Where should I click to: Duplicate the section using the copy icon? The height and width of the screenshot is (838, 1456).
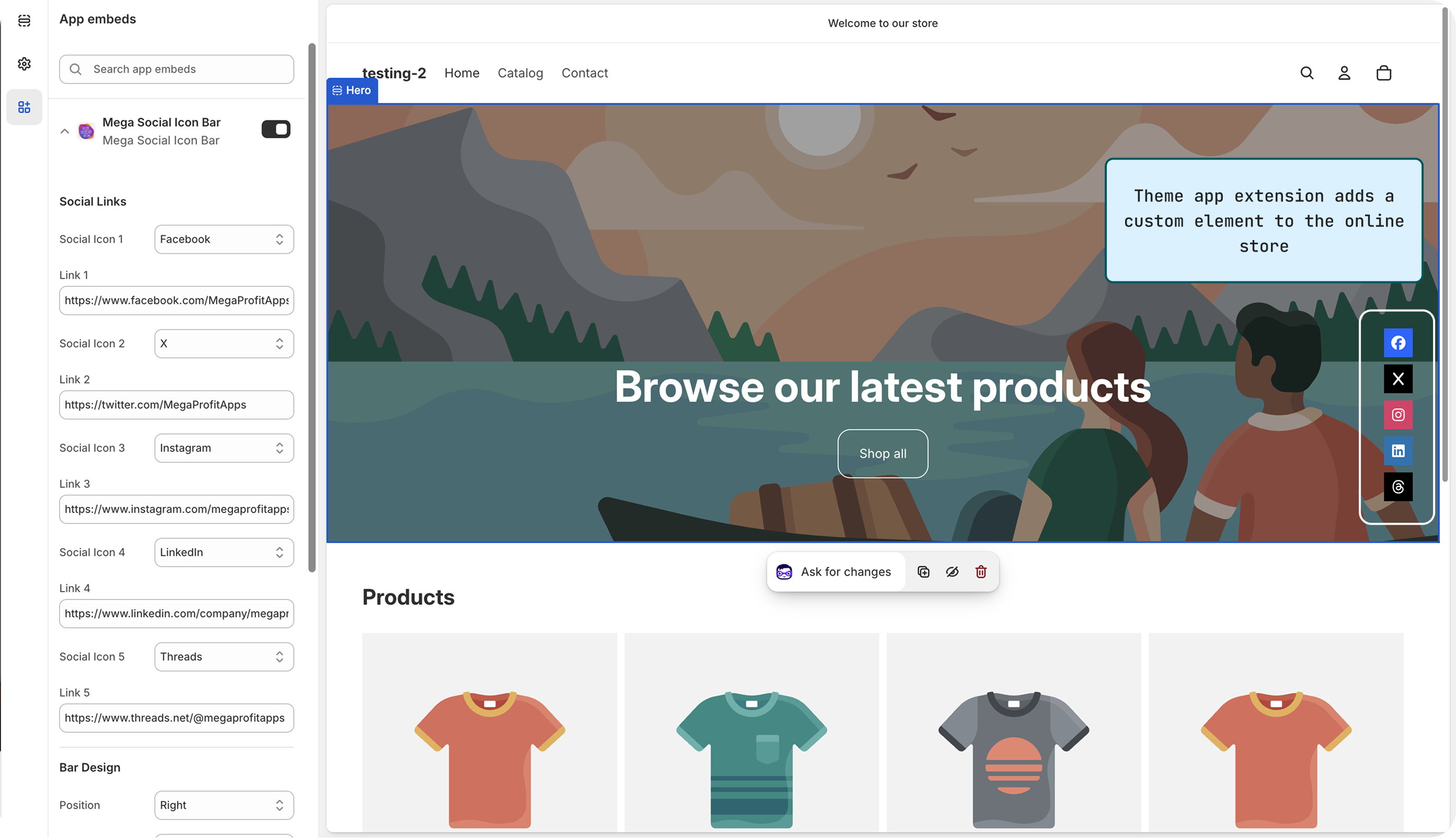(923, 572)
